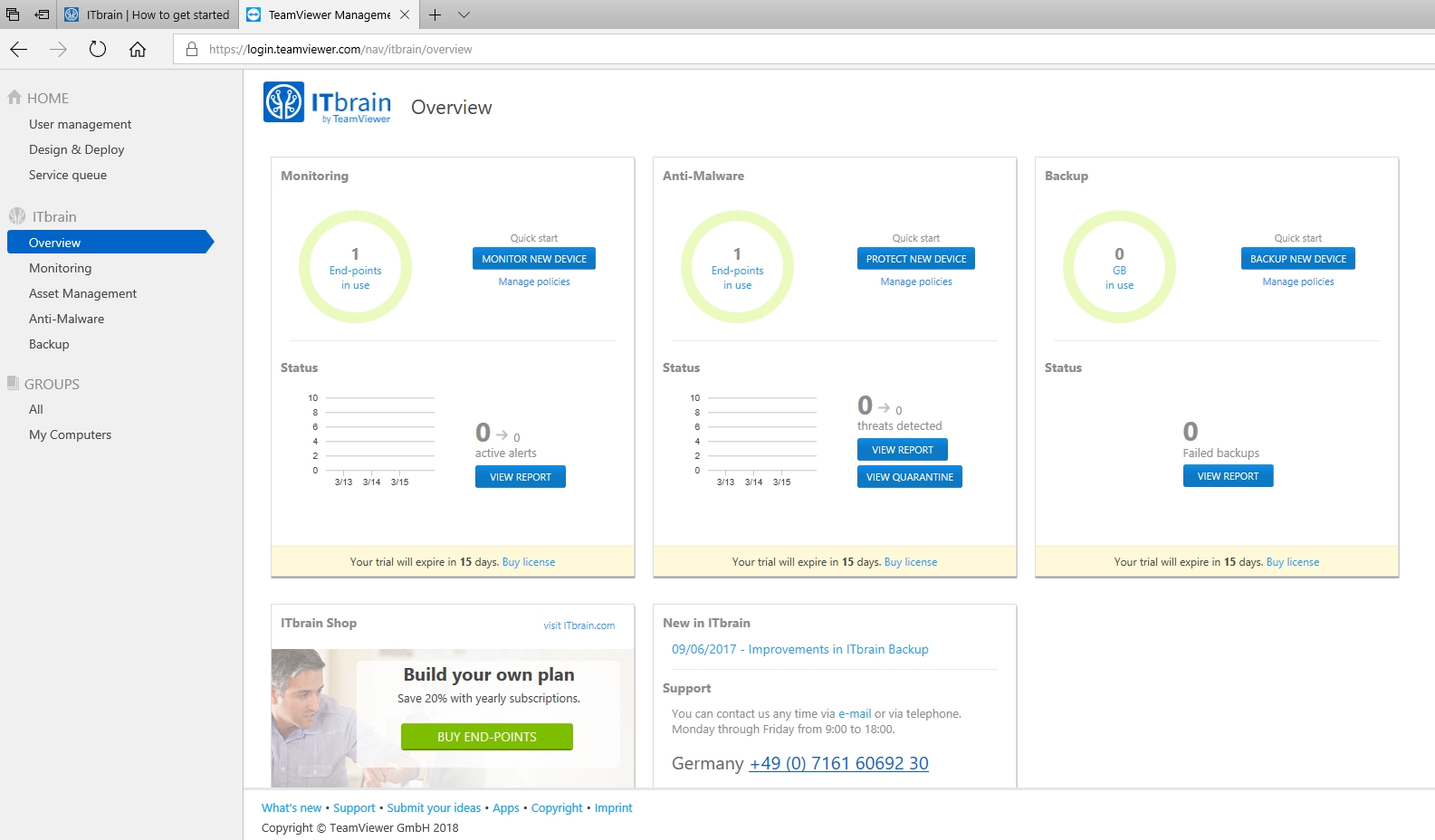Click Buy license in Backup card

1293,562
